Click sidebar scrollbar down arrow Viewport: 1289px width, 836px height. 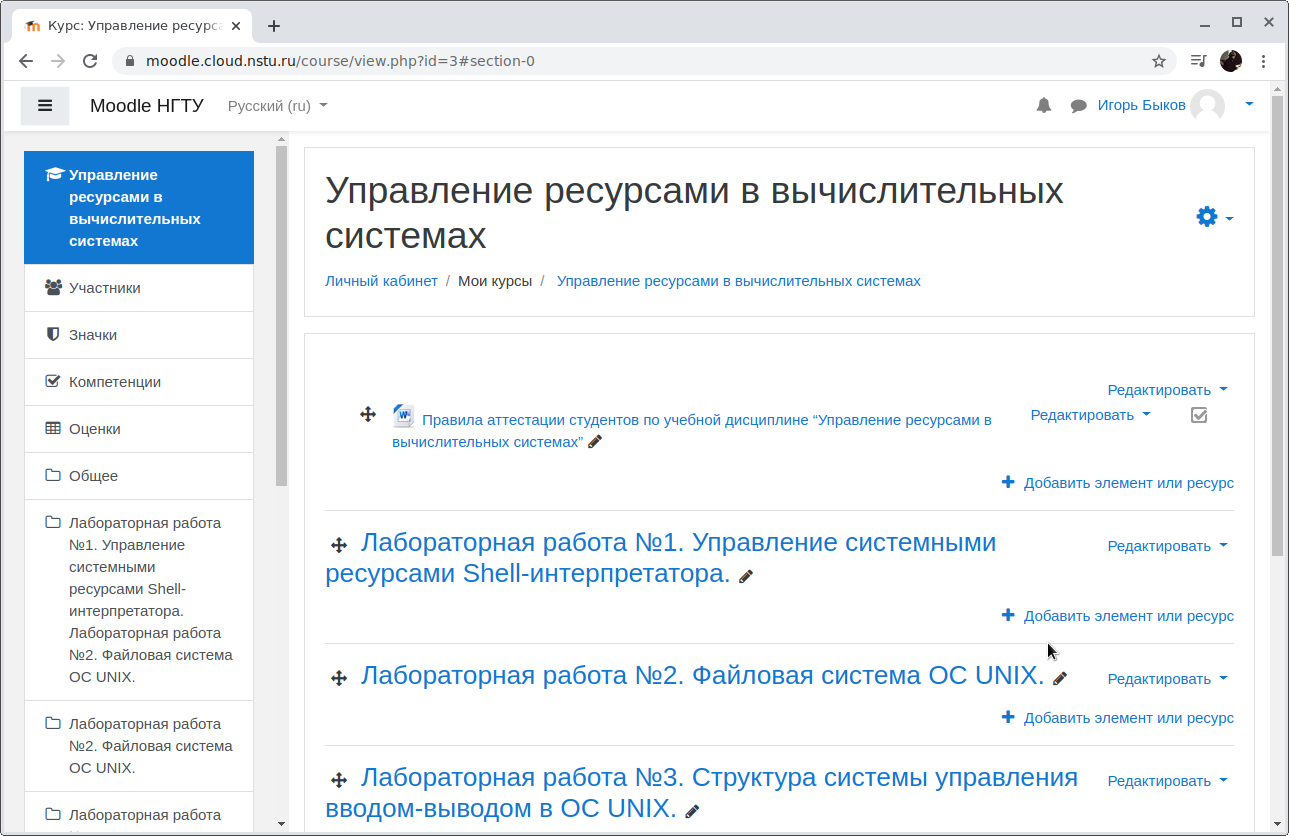(x=281, y=825)
